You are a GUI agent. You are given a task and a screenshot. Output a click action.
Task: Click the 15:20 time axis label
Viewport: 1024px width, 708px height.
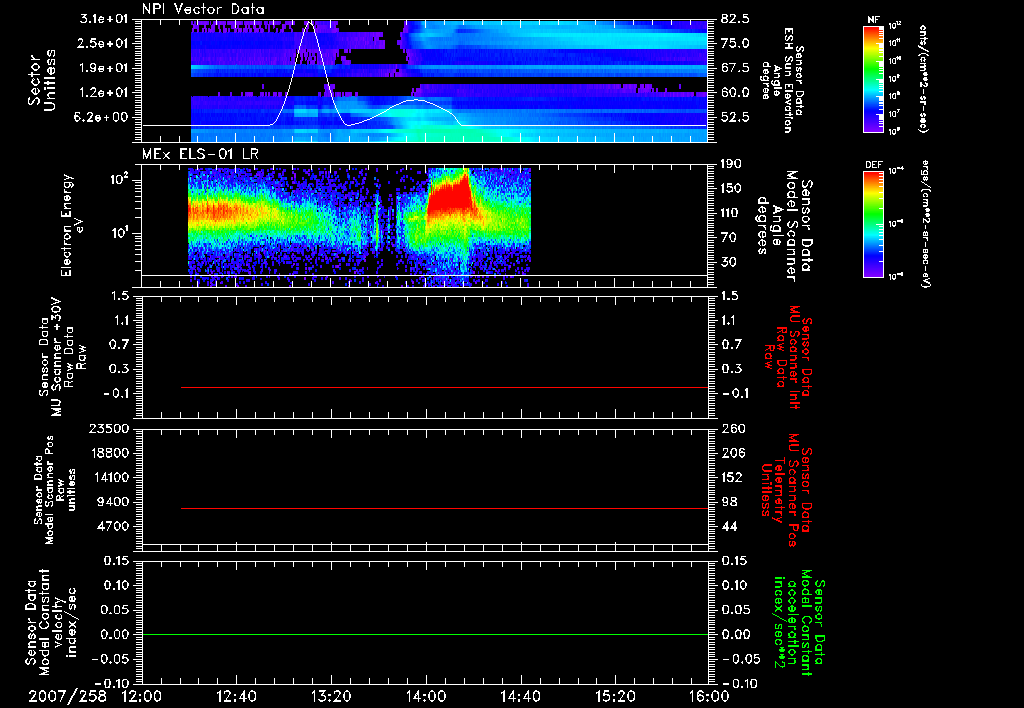point(615,696)
